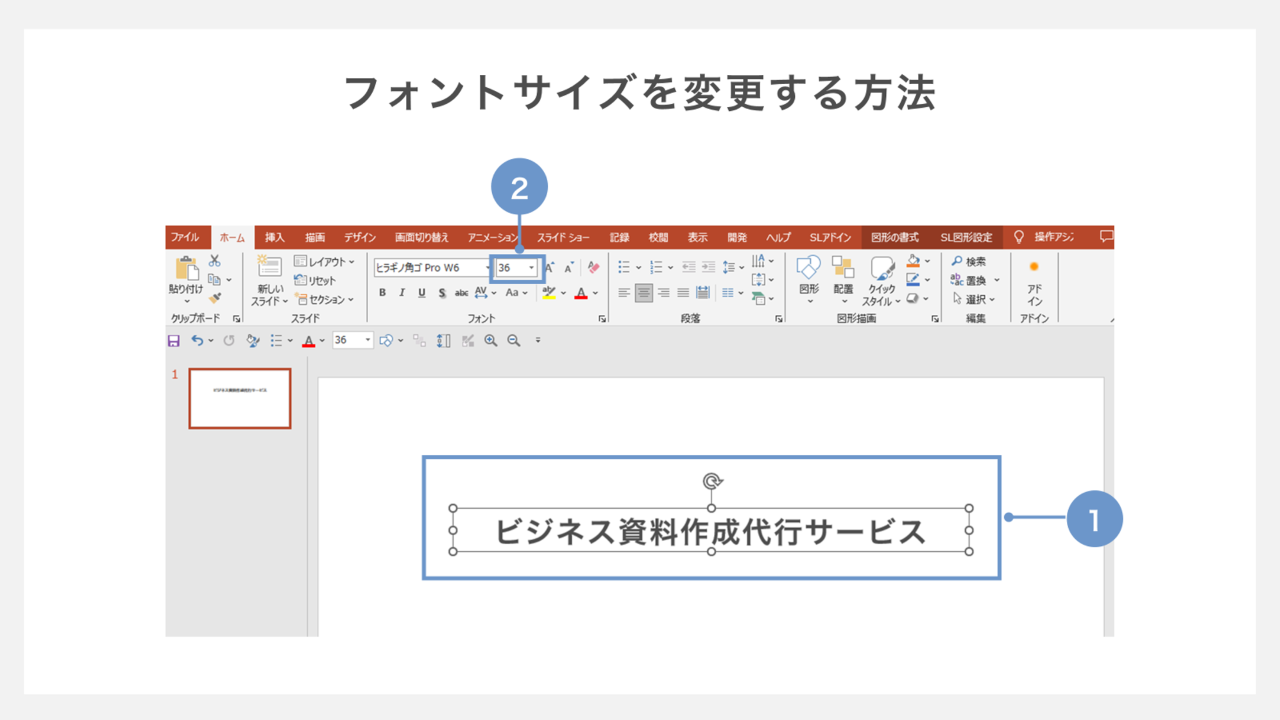
Task: Click Zoom in magnifier in quick access toolbar
Action: point(491,341)
